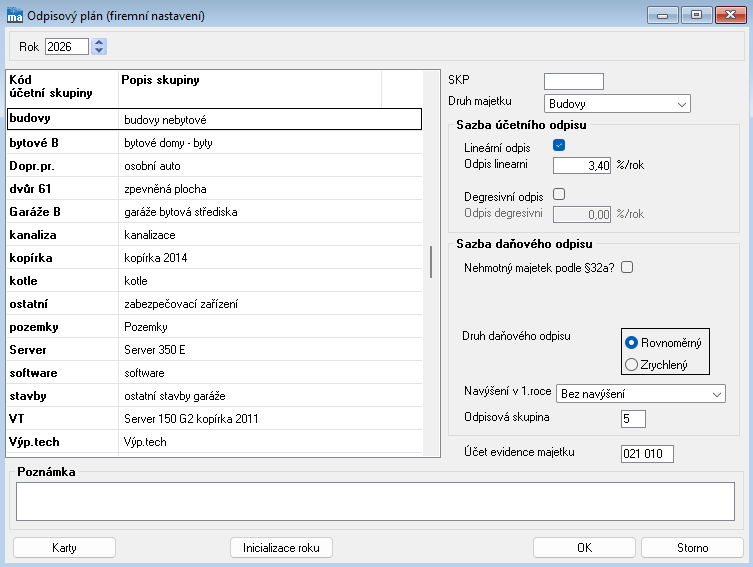753x567 pixels.
Task: Confirm with the OK button
Action: coord(584,548)
